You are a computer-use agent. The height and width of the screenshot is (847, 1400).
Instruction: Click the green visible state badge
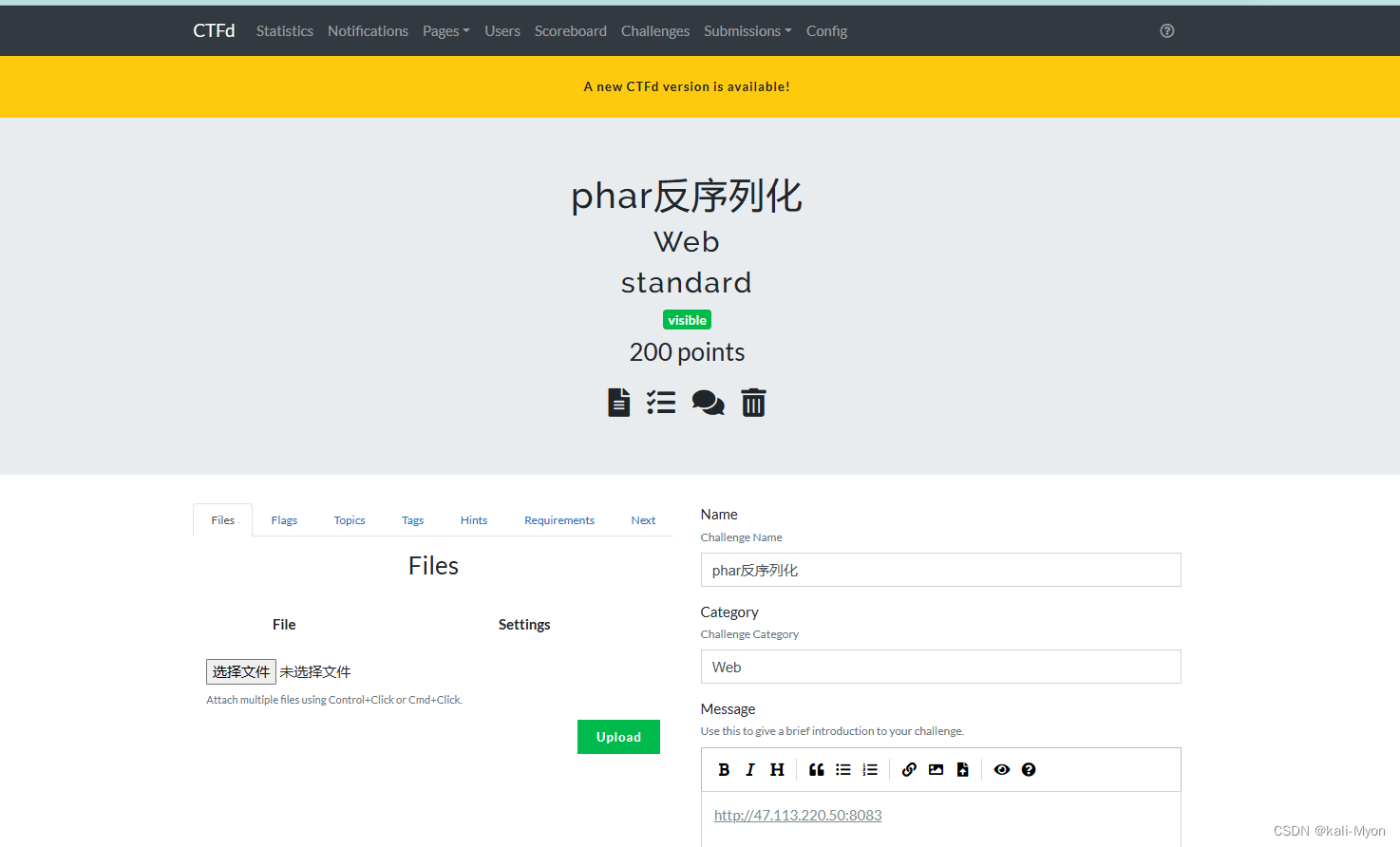(x=687, y=319)
